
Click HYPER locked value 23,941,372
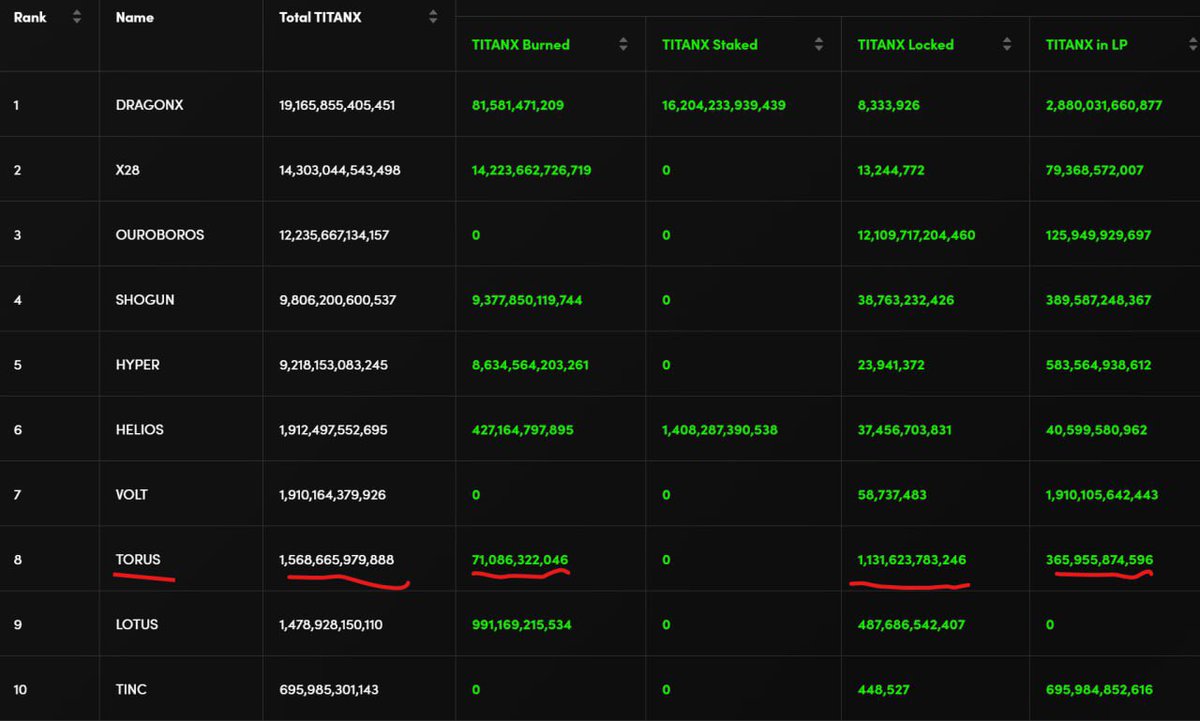pyautogui.click(x=892, y=365)
